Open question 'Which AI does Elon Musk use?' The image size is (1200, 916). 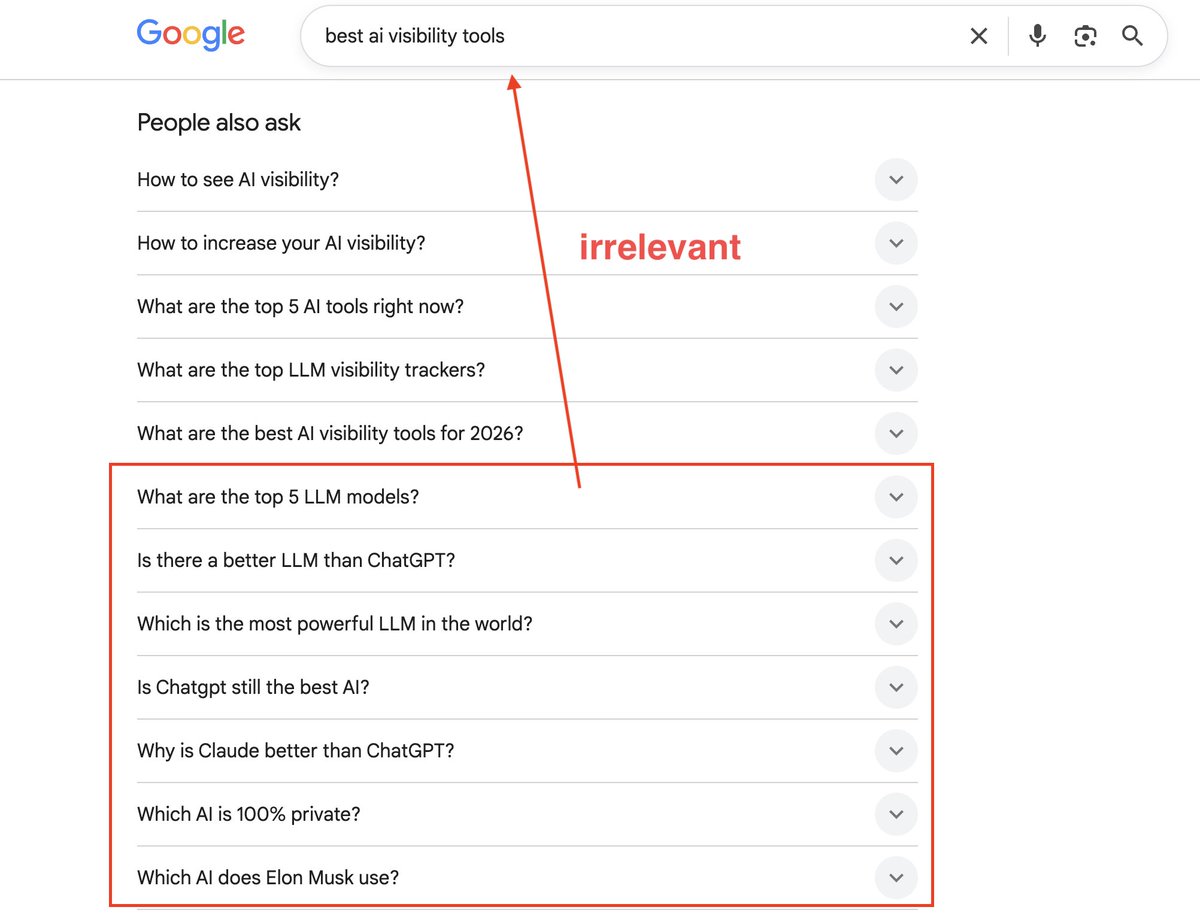point(268,878)
